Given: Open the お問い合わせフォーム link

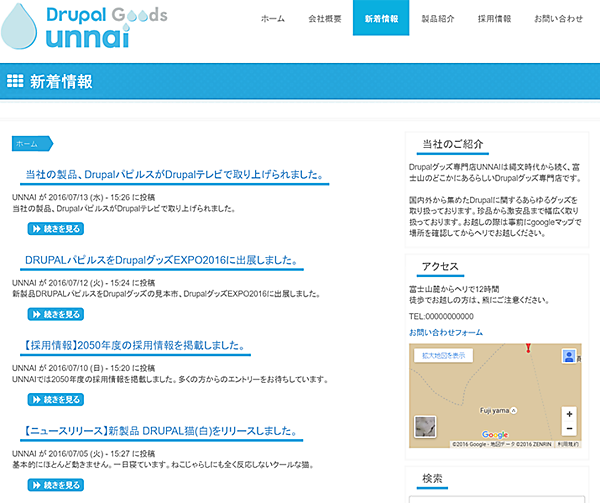Looking at the screenshot, I should click(446, 332).
